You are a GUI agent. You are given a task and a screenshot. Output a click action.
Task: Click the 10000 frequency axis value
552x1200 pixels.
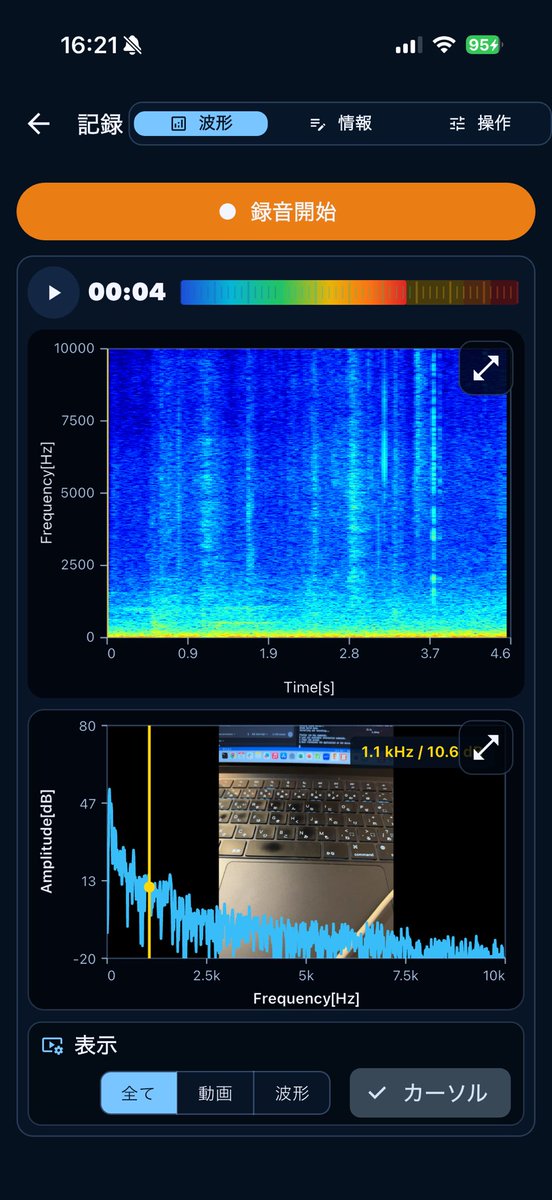(75, 349)
